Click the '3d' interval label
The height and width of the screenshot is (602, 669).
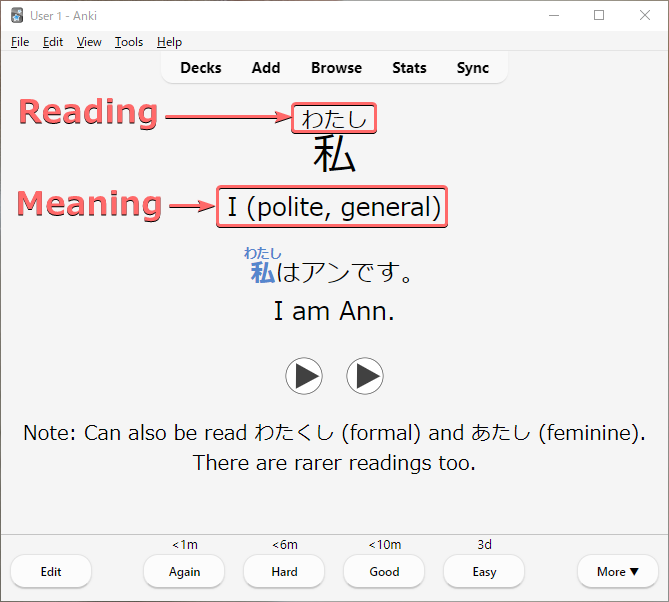coord(485,544)
